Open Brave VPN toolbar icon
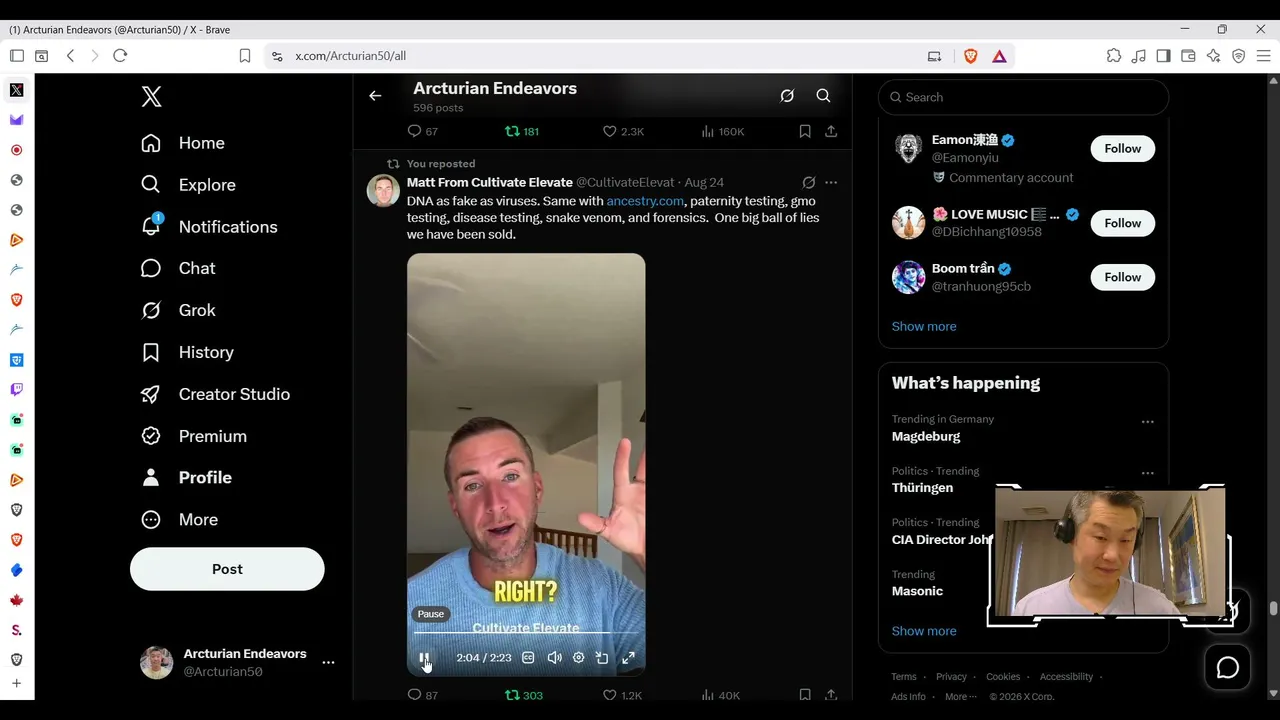 click(x=1239, y=56)
